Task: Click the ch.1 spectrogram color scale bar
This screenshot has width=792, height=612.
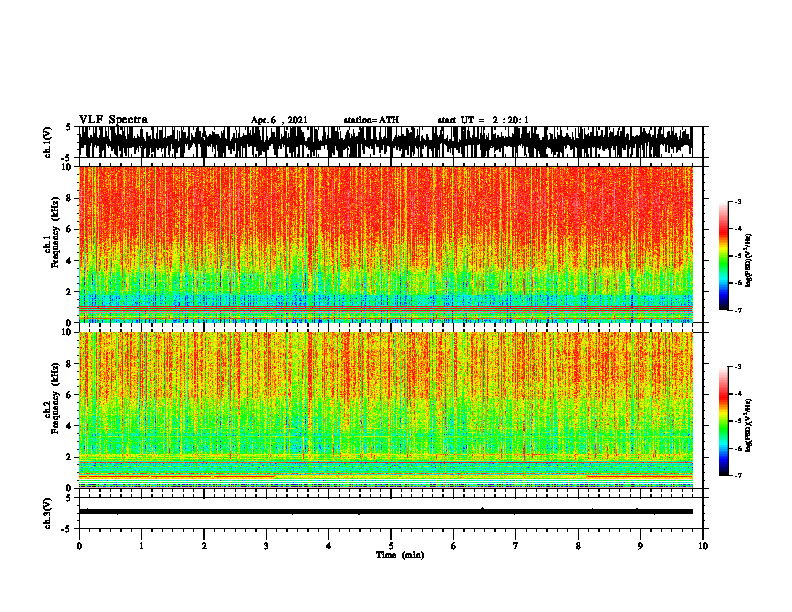Action: pos(723,256)
